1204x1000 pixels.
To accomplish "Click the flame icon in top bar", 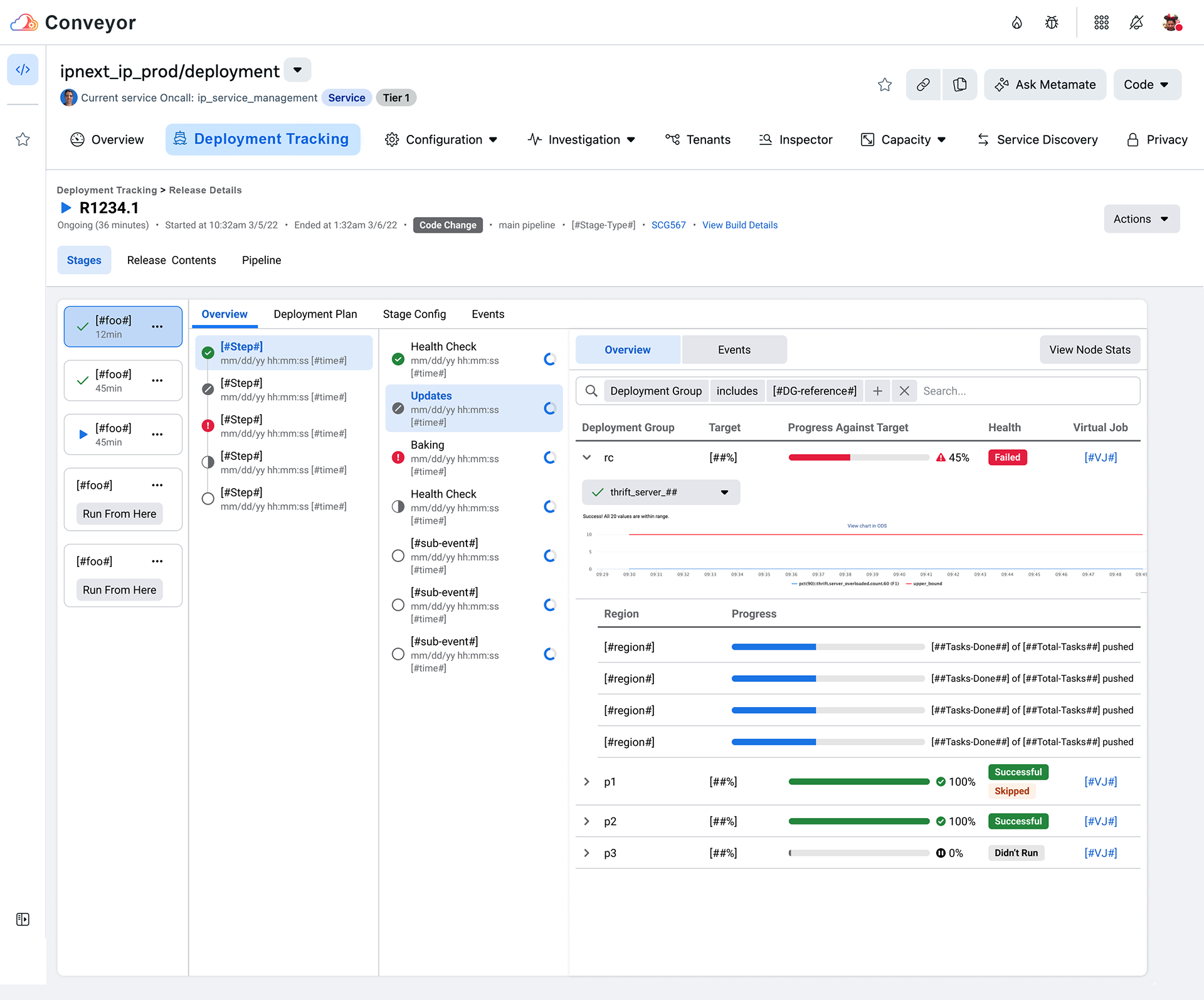I will pyautogui.click(x=1017, y=23).
